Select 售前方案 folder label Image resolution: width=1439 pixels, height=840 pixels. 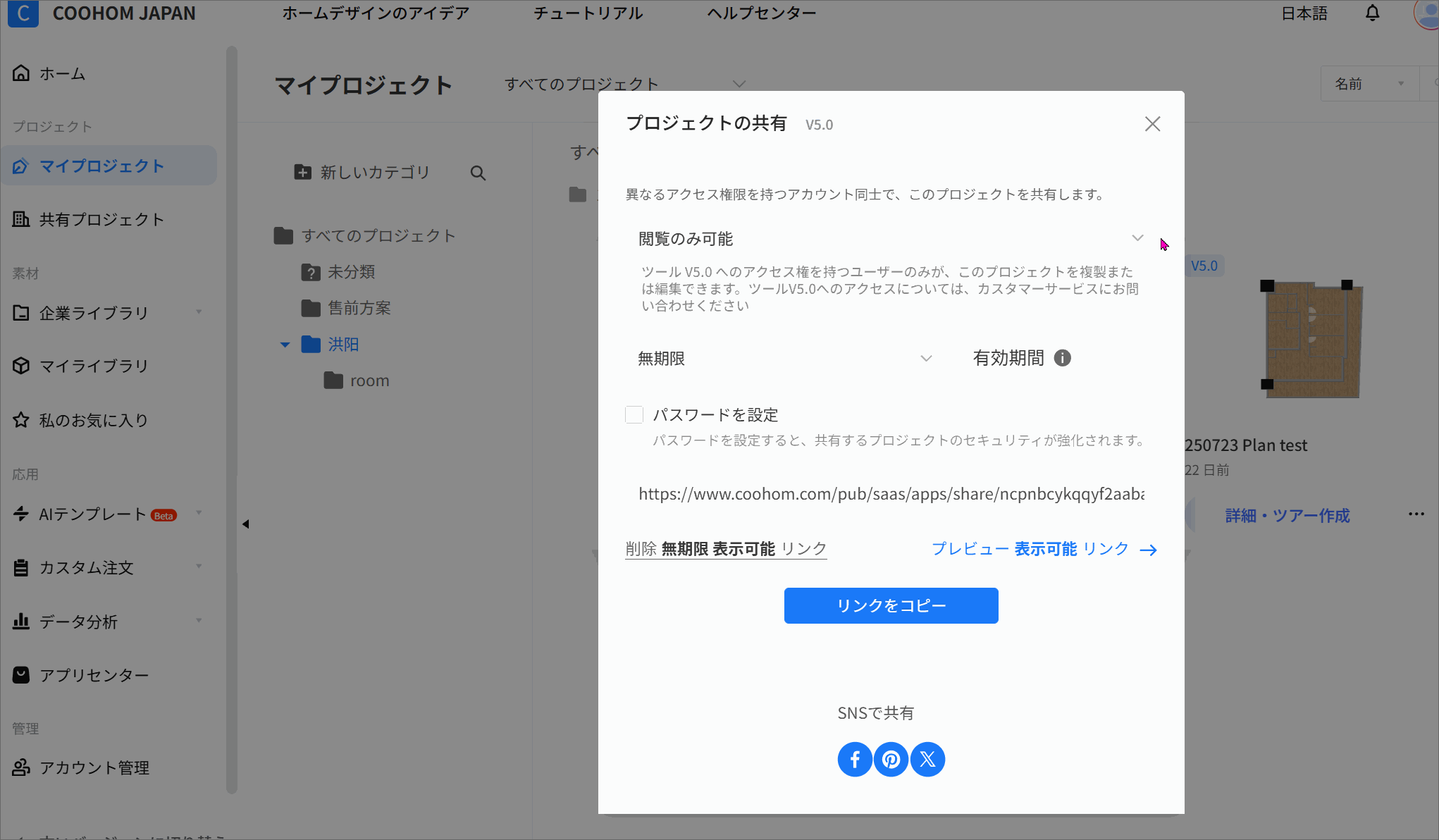[x=359, y=308]
